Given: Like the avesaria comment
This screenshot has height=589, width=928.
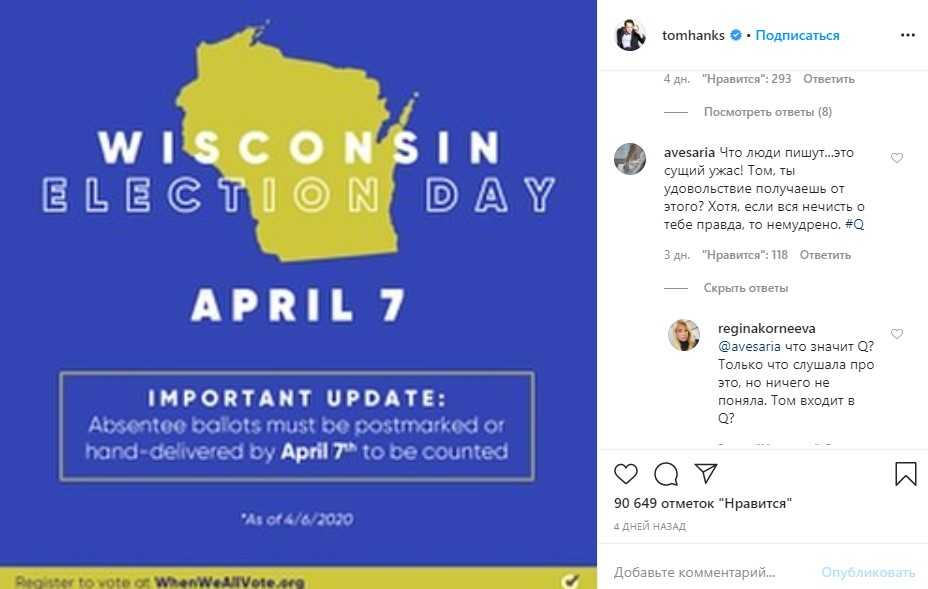Looking at the screenshot, I should (x=897, y=158).
